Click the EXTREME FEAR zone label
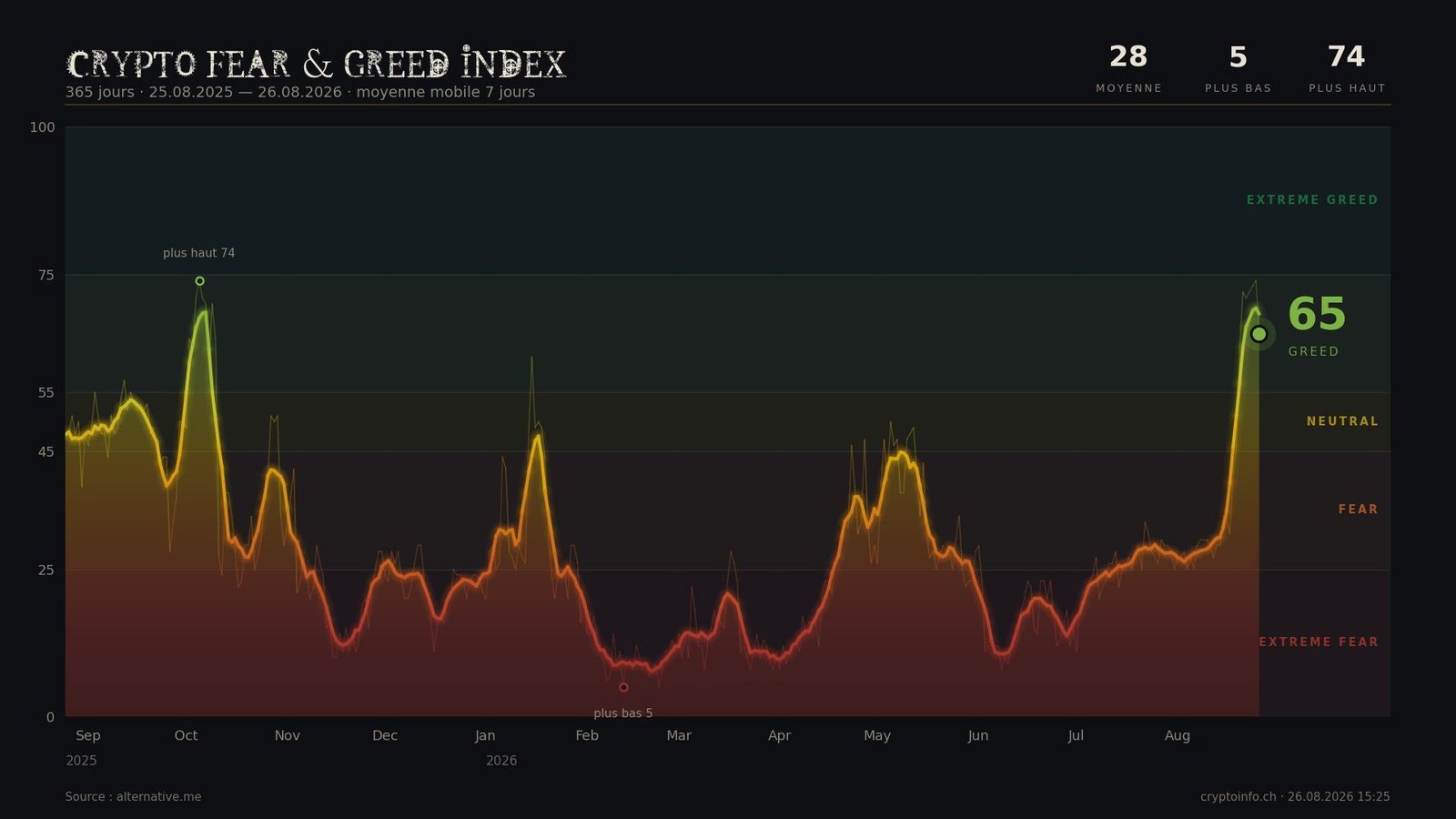This screenshot has width=1456, height=819. tap(1319, 642)
